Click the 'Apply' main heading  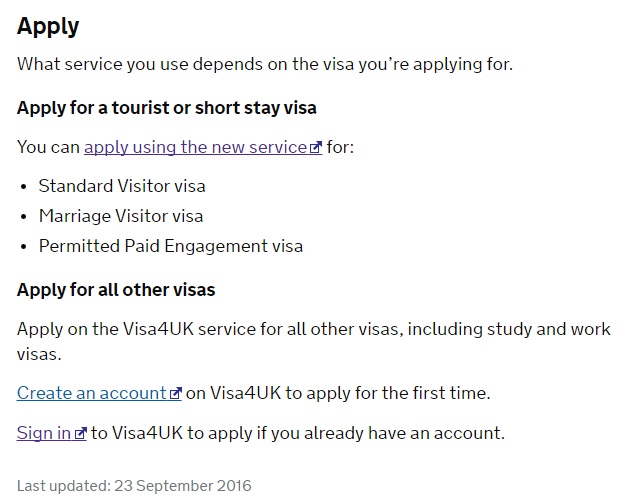click(x=48, y=27)
